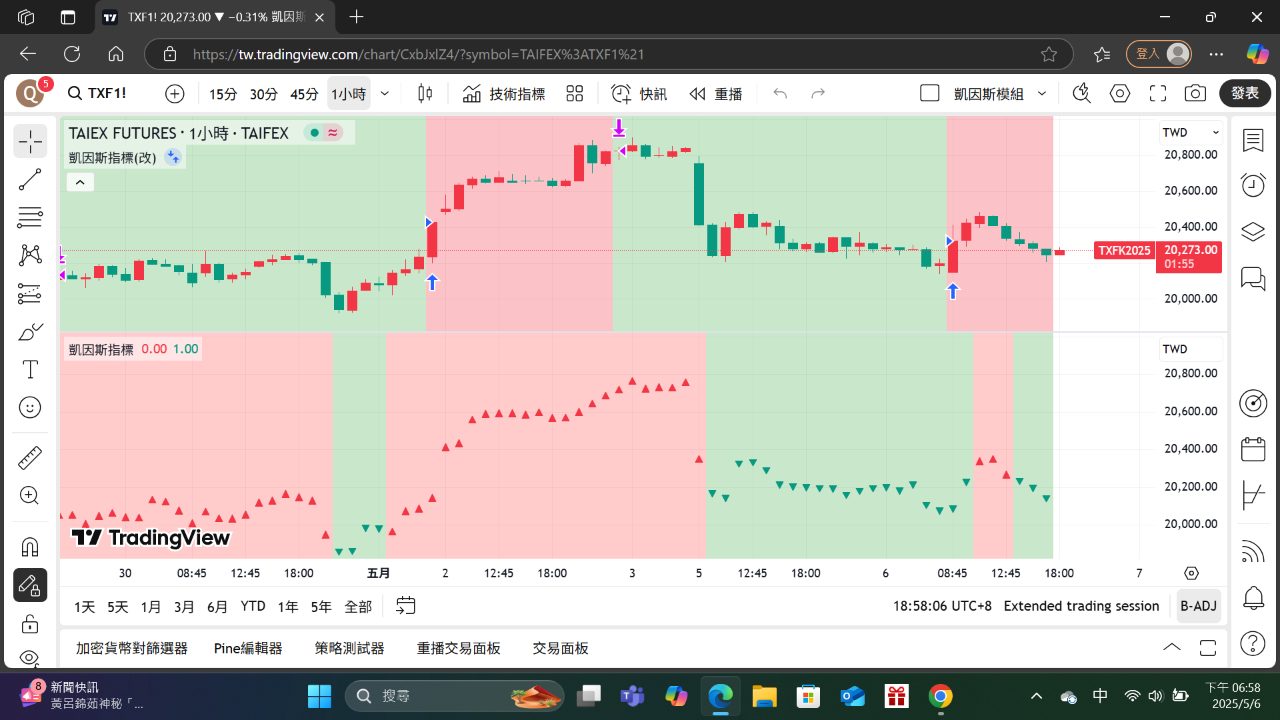Open the go-to-date calendar icon
The image size is (1280, 720).
coord(405,606)
